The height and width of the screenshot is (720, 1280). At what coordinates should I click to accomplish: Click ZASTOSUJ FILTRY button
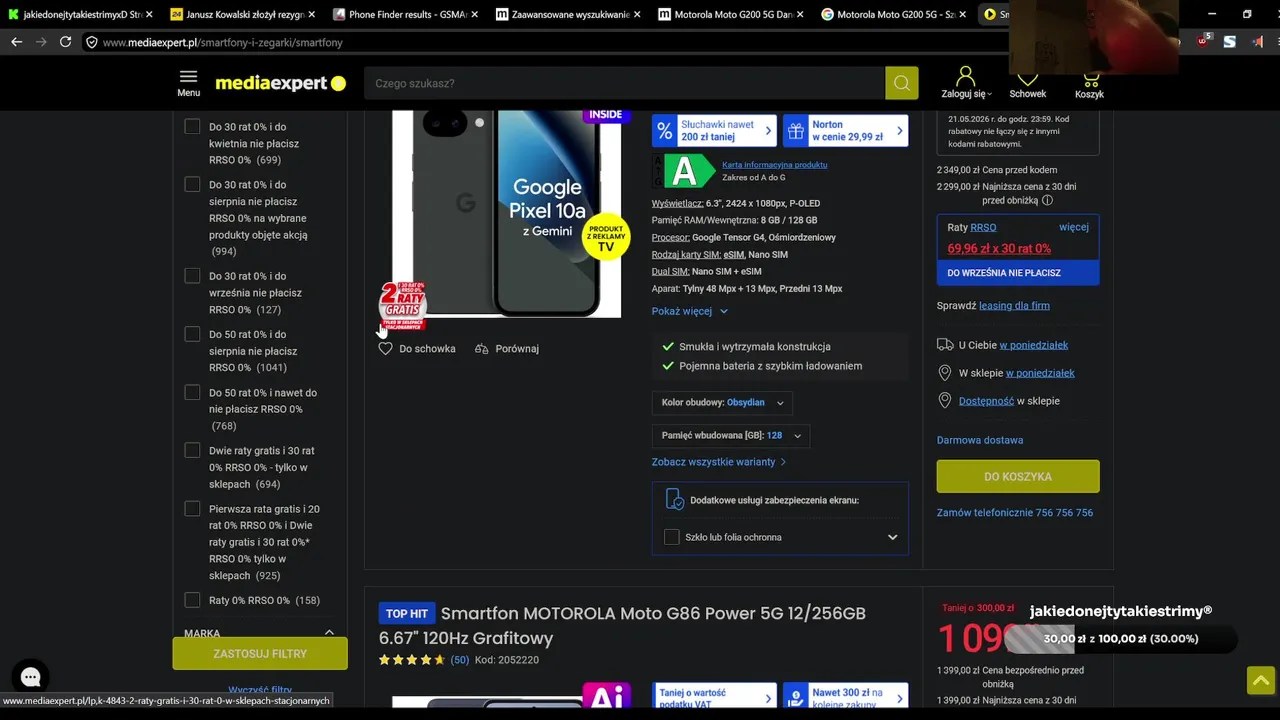click(260, 654)
